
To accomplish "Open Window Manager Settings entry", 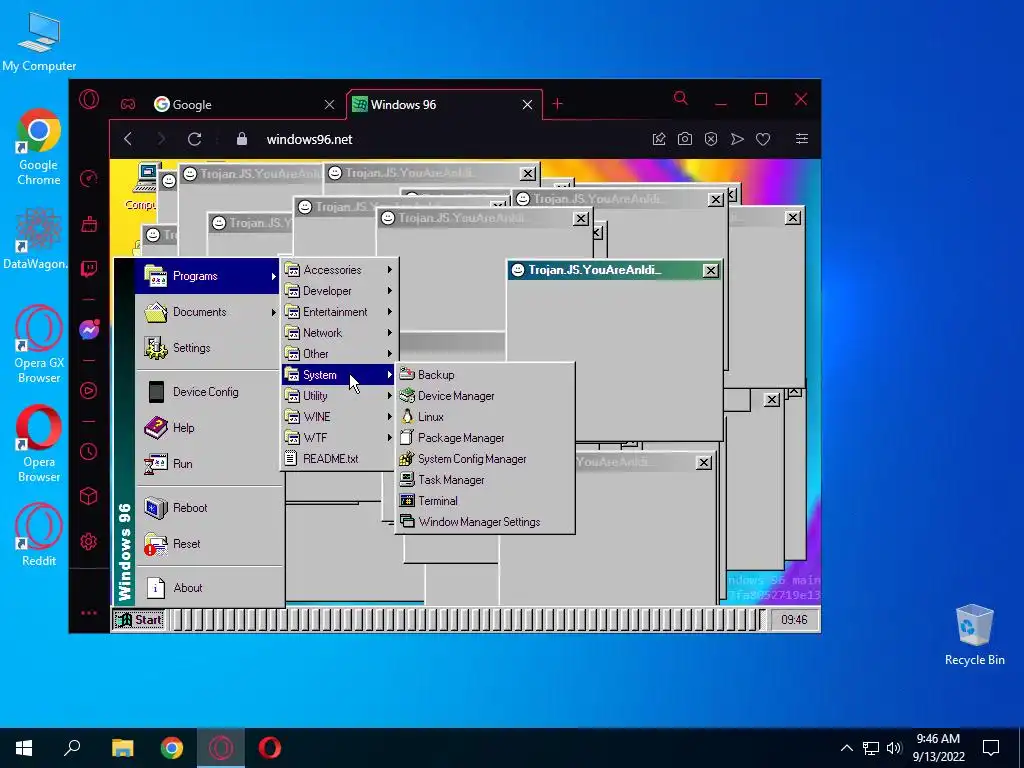I will click(485, 521).
